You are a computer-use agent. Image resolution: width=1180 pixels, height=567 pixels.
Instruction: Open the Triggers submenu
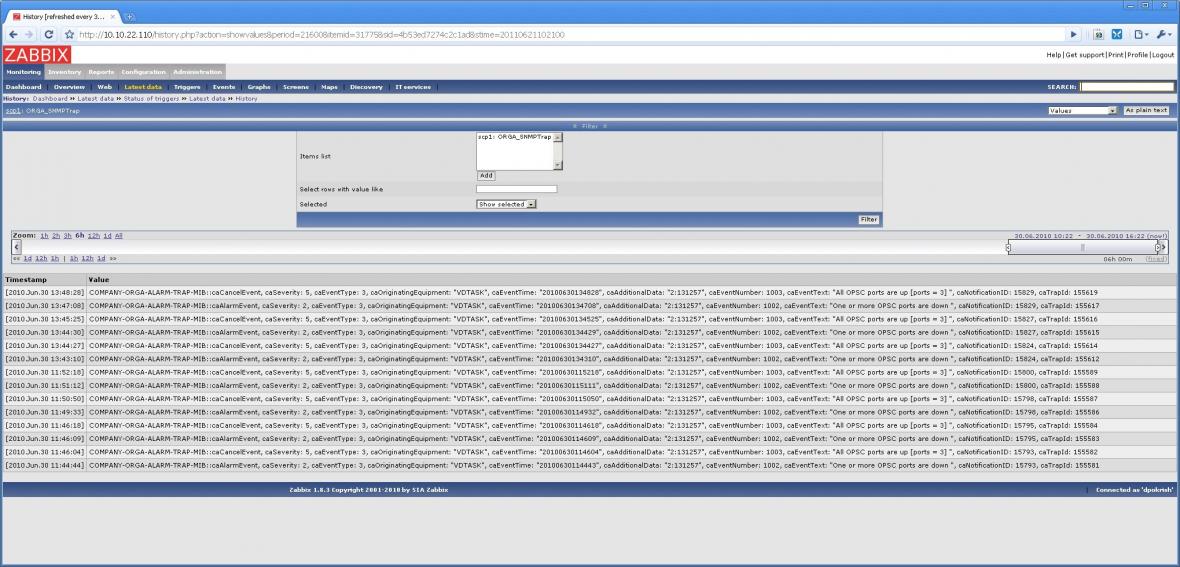click(x=187, y=87)
